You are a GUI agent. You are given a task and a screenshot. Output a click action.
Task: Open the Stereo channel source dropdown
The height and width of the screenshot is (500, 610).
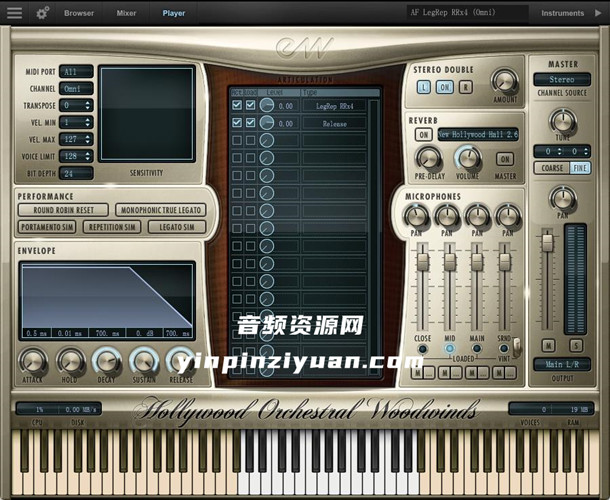(x=562, y=79)
